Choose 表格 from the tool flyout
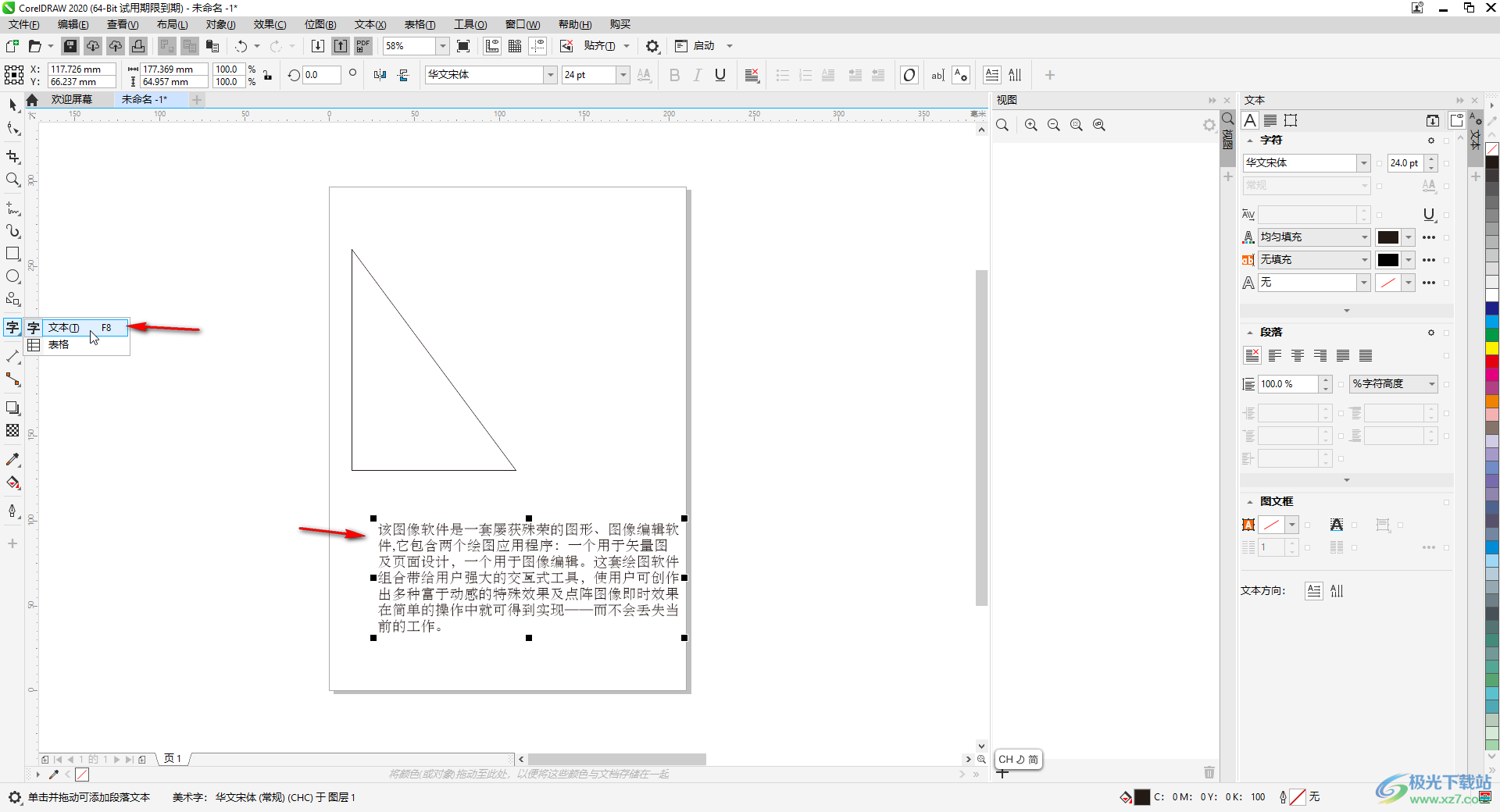The image size is (1500, 812). 77,344
